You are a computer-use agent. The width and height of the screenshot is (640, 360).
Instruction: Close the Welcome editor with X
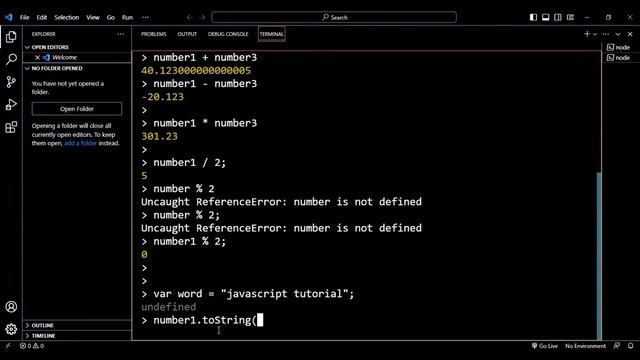coord(37,58)
